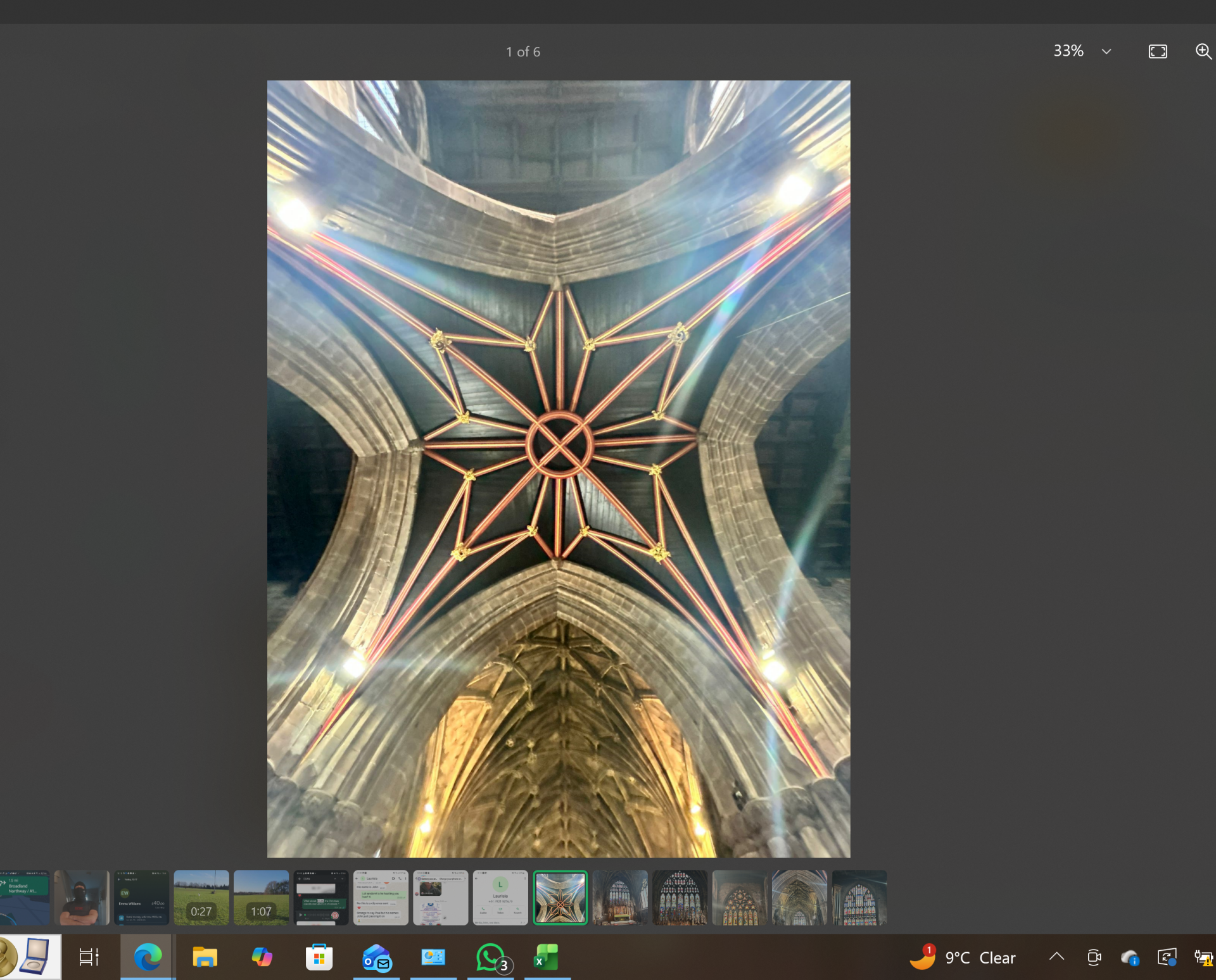Screen dimensions: 1216x980
Task: Click the Task View taskbar icon
Action: 89,957
